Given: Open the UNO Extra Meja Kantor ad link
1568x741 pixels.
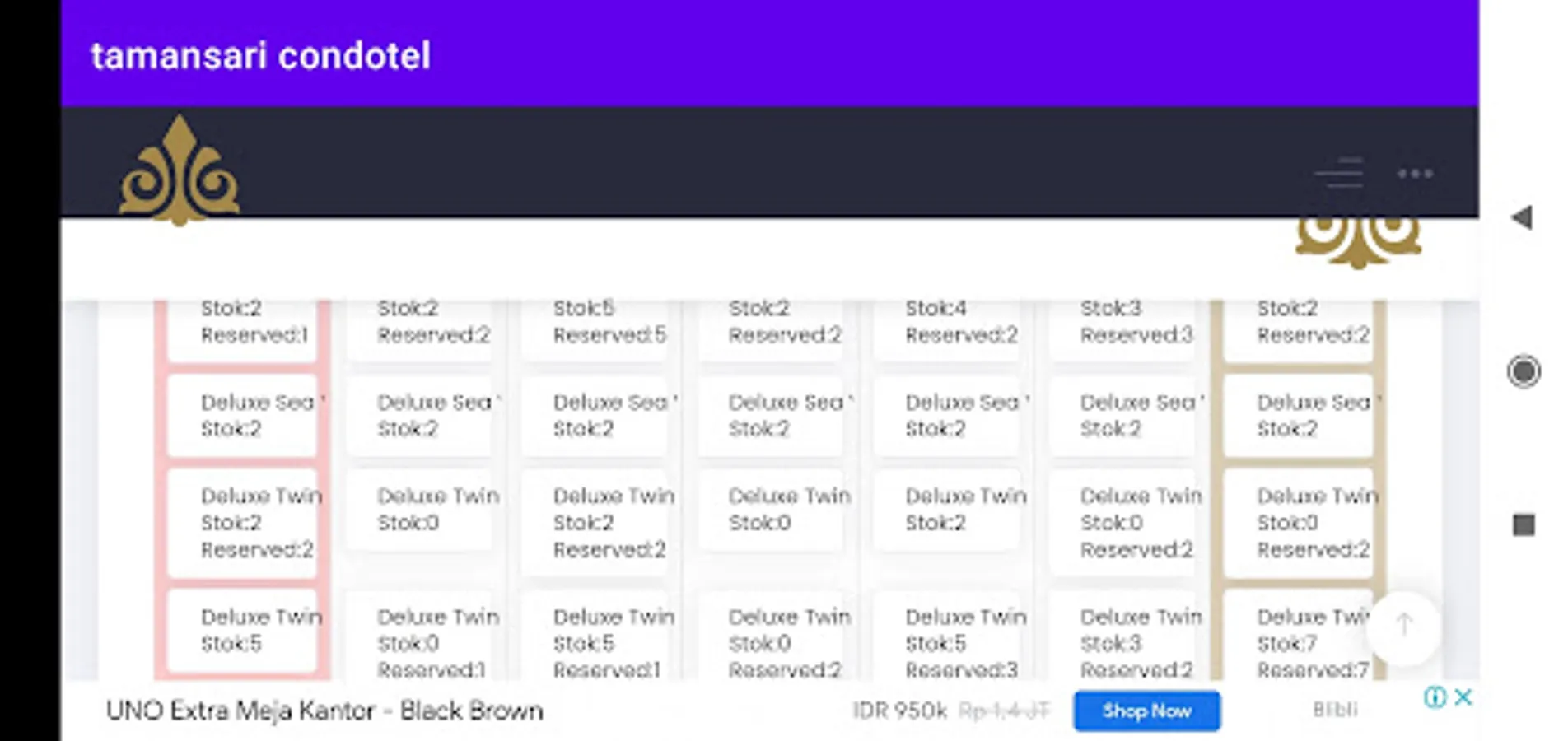Looking at the screenshot, I should tap(324, 711).
